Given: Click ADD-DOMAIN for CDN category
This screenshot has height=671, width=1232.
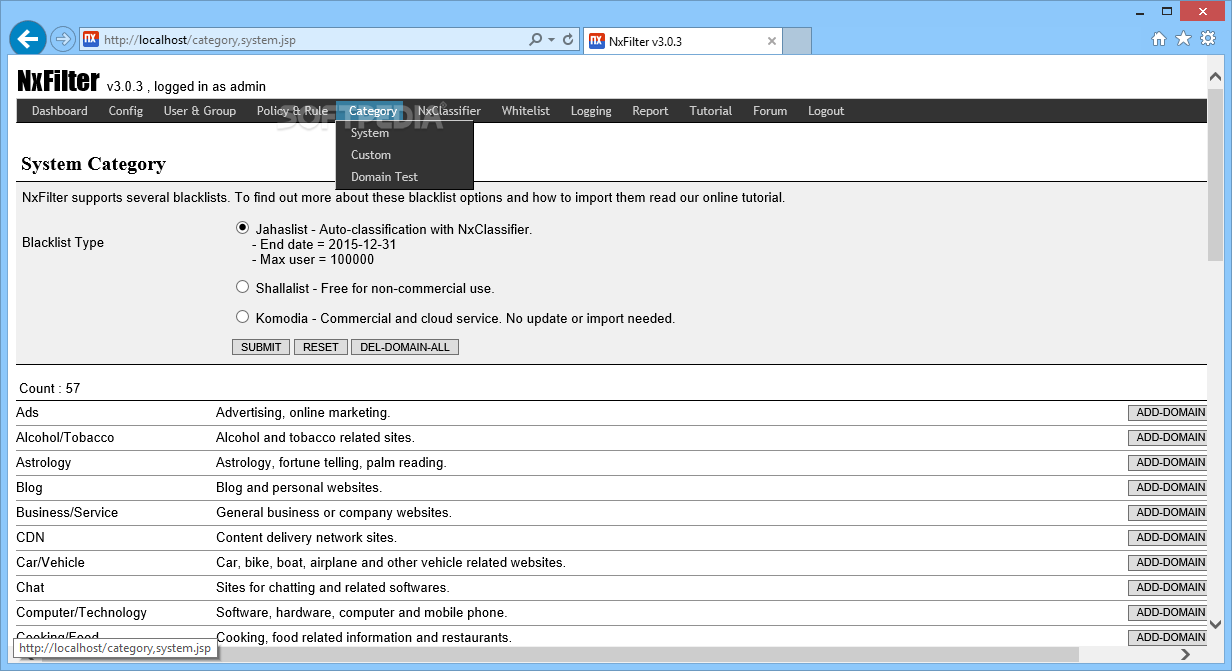Looking at the screenshot, I should [x=1167, y=537].
